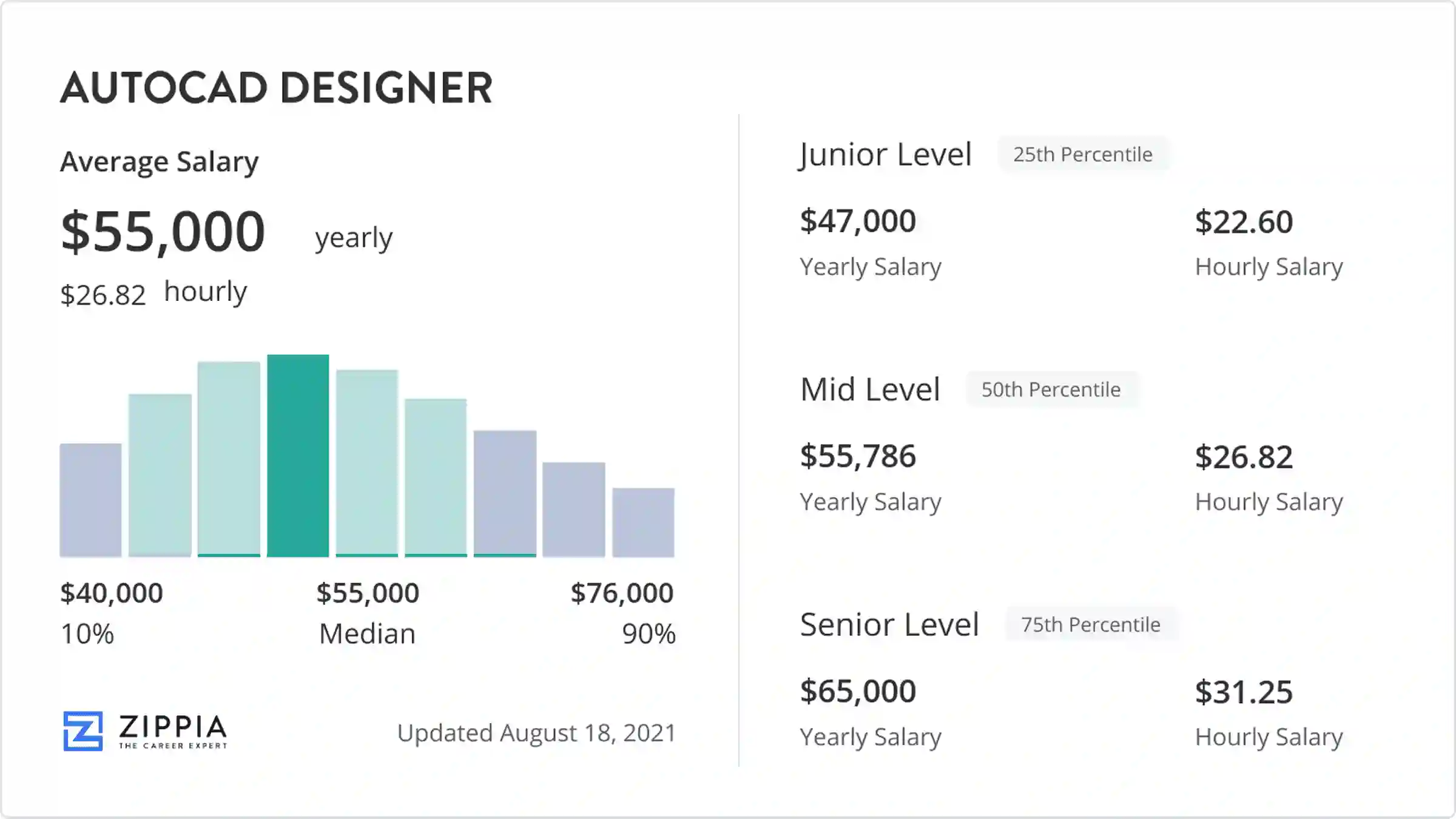This screenshot has height=819, width=1456.
Task: Expand the Junior Level salary details
Action: click(x=884, y=154)
